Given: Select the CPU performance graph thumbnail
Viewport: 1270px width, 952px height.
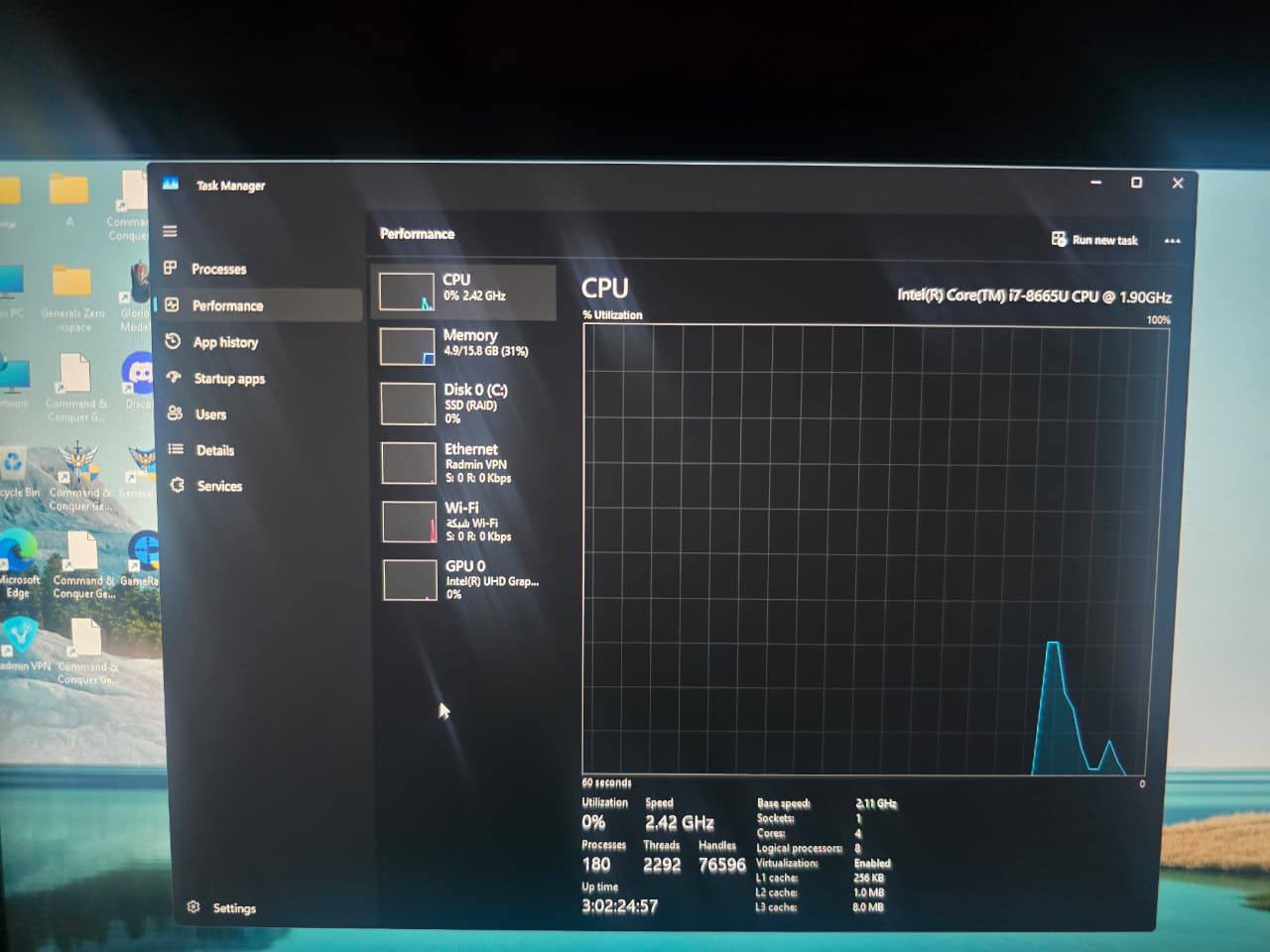Looking at the screenshot, I should 407,292.
